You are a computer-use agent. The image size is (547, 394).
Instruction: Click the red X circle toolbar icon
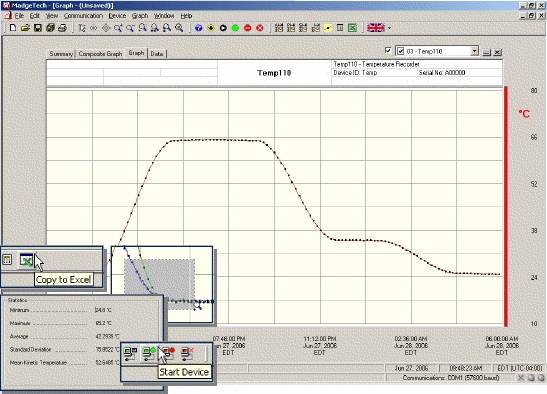260,28
